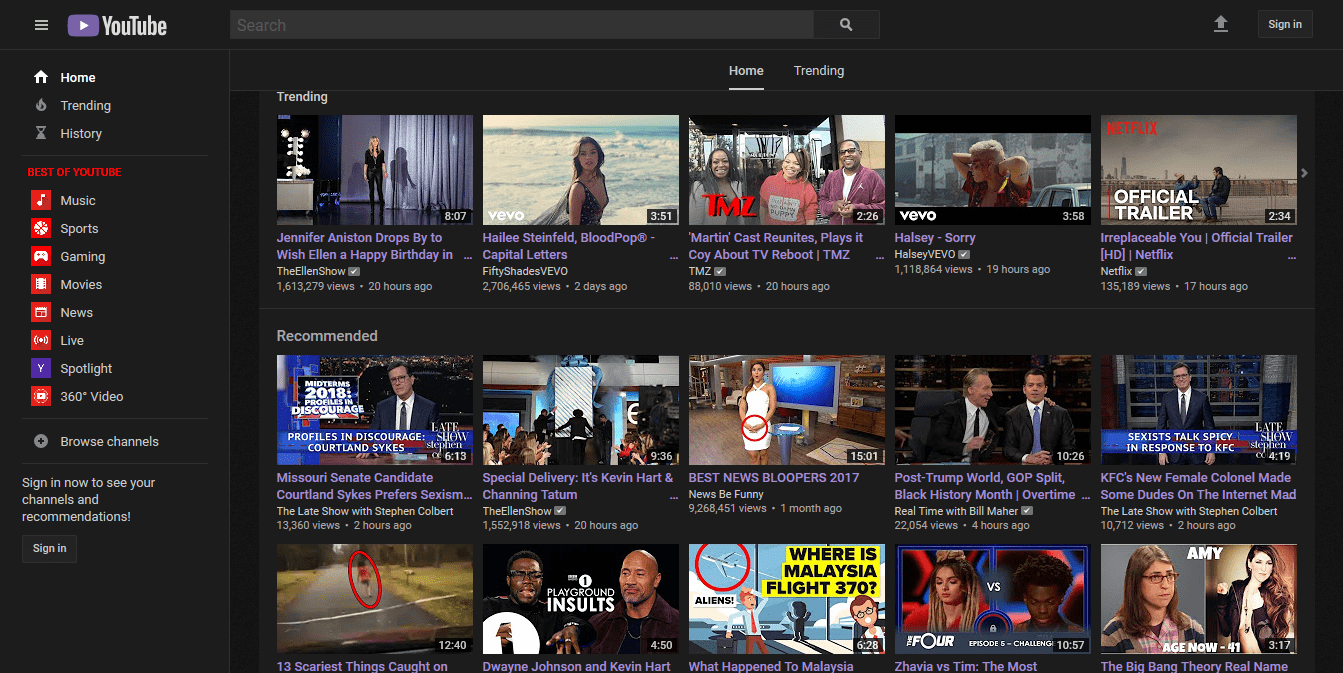
Task: Select Trending in the sidebar
Action: (86, 105)
